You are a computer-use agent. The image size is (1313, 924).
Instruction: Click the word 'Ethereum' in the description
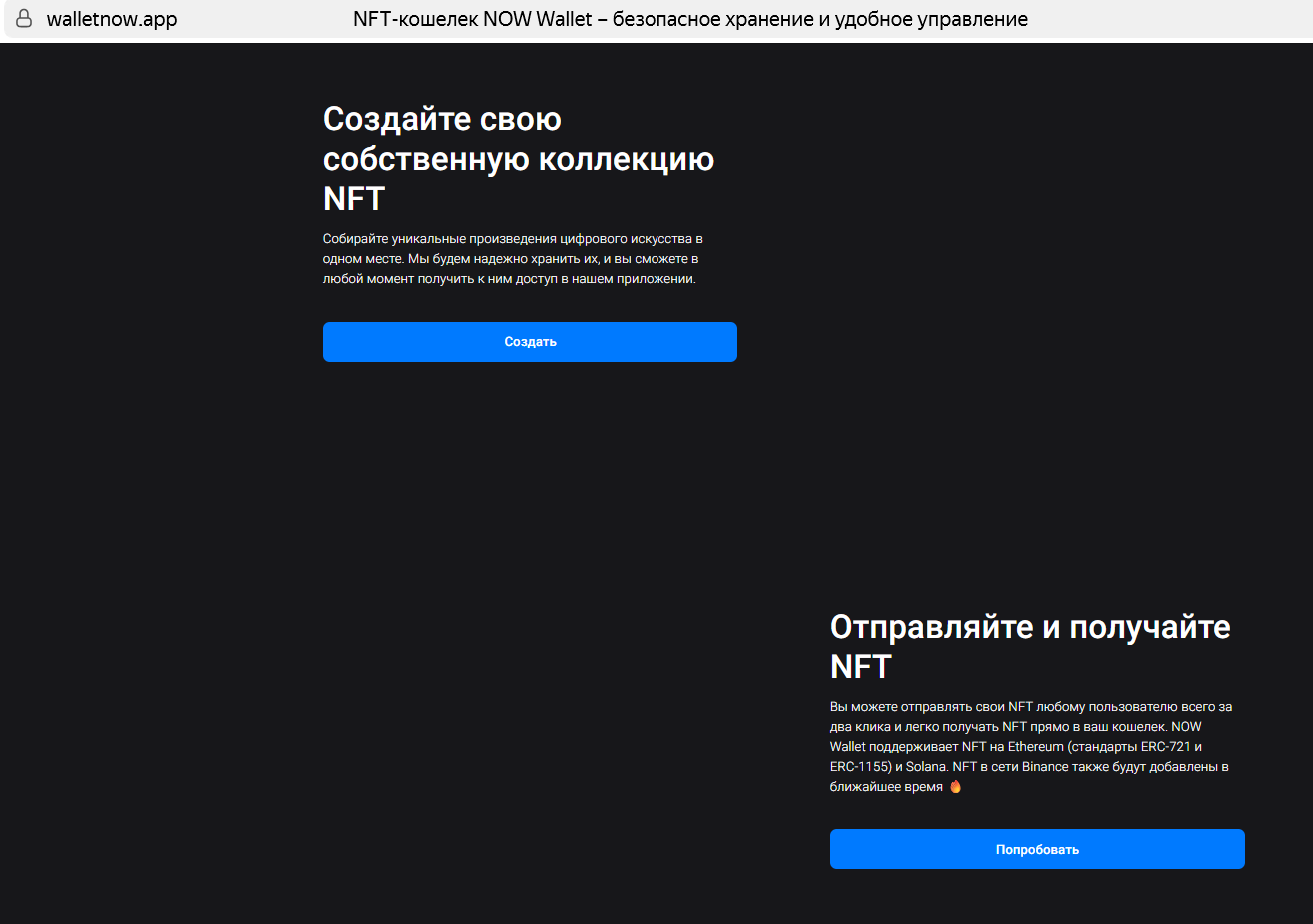1035,747
